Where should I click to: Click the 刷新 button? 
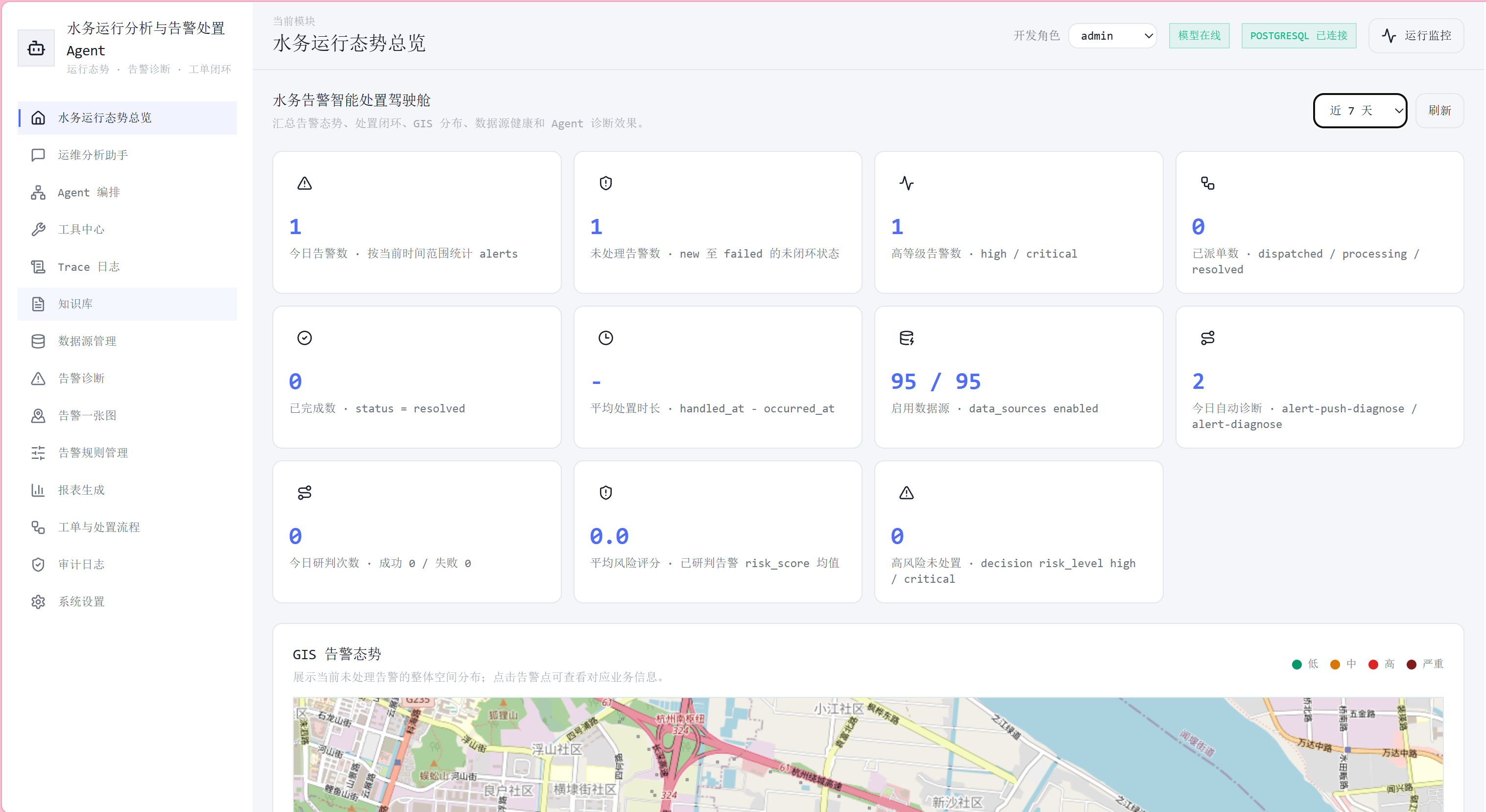(1439, 111)
